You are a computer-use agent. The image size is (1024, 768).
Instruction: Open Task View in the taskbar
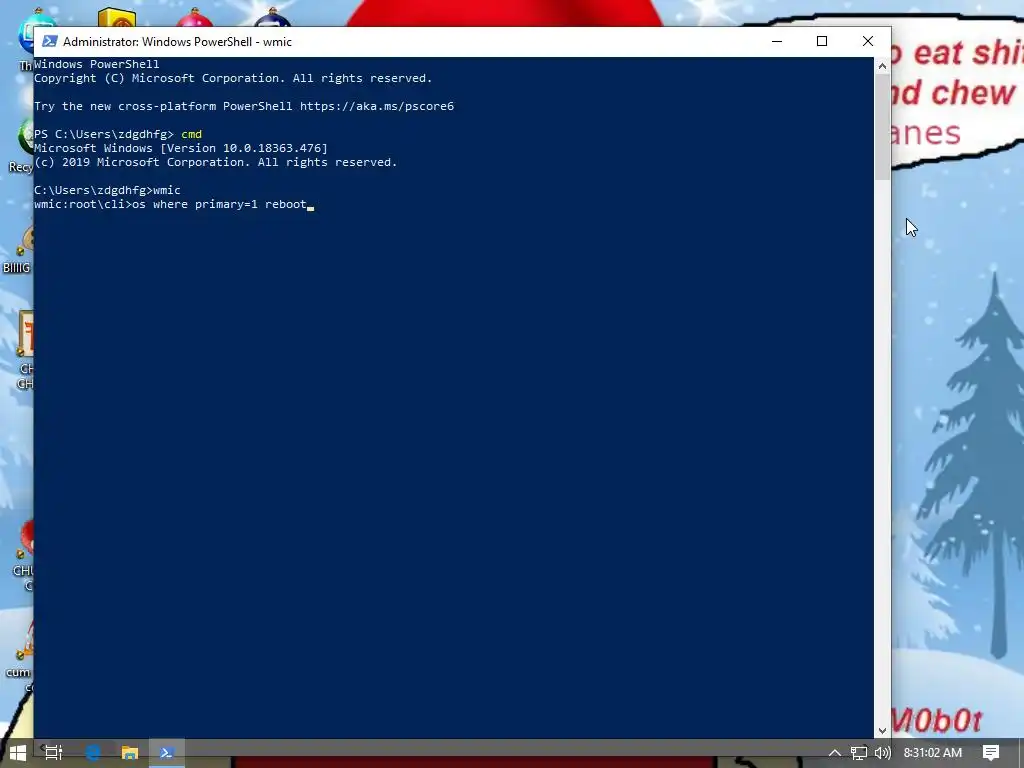[x=54, y=753]
